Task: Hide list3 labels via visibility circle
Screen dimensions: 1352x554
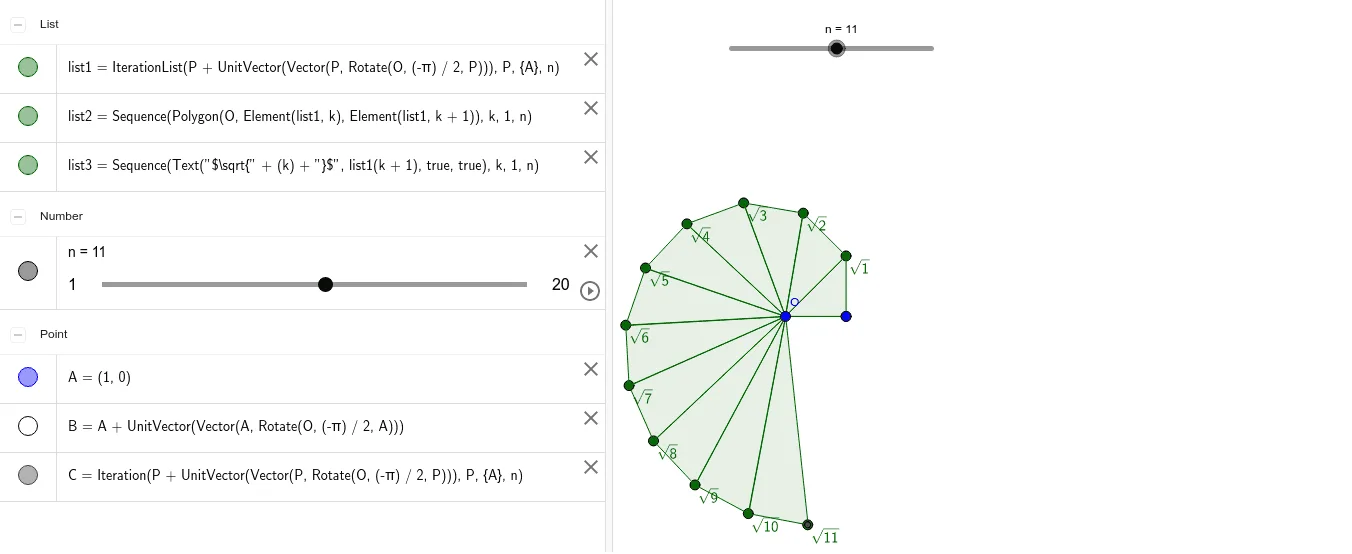Action: pos(28,165)
